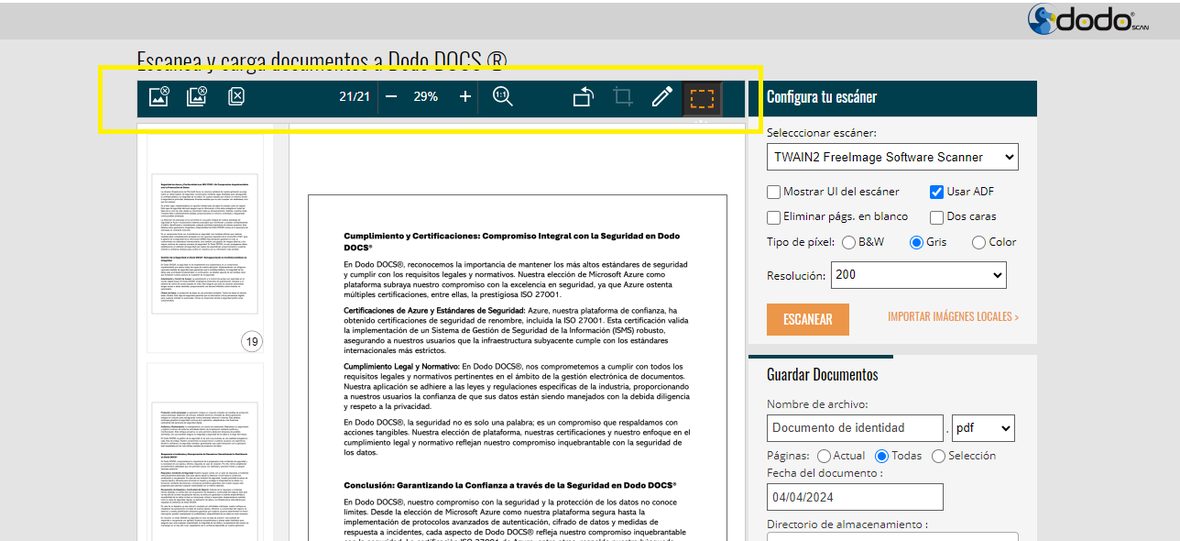Click the 29% zoom value

coord(426,96)
